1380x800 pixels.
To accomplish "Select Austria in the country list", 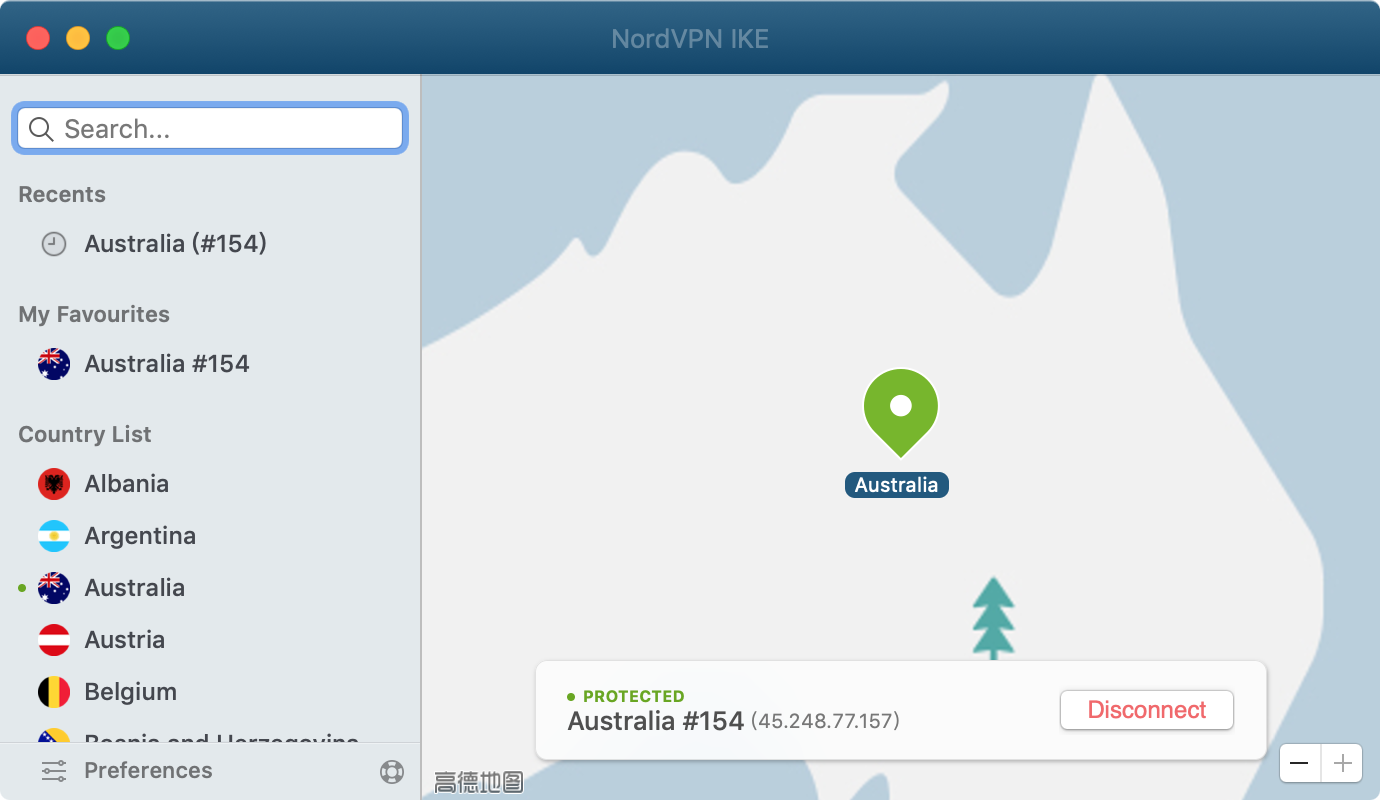I will 124,640.
